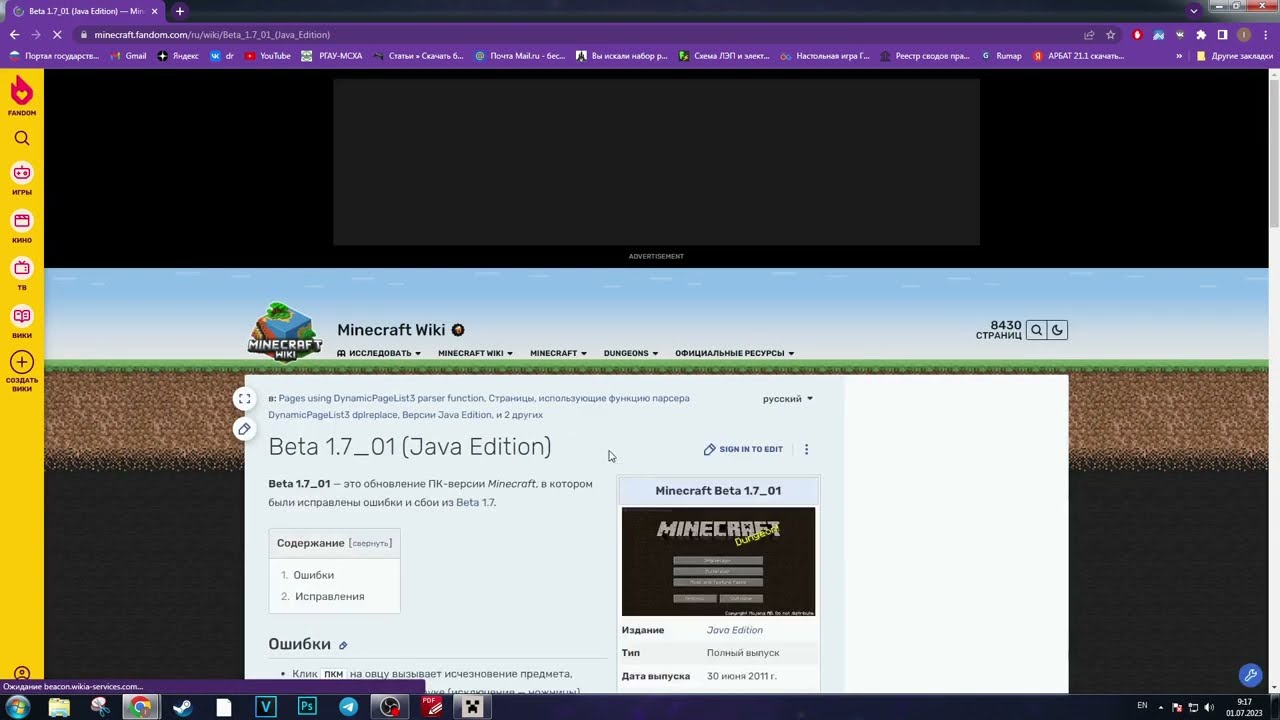
Task: Open the РГАУ-МСХА bookmark
Action: [332, 56]
